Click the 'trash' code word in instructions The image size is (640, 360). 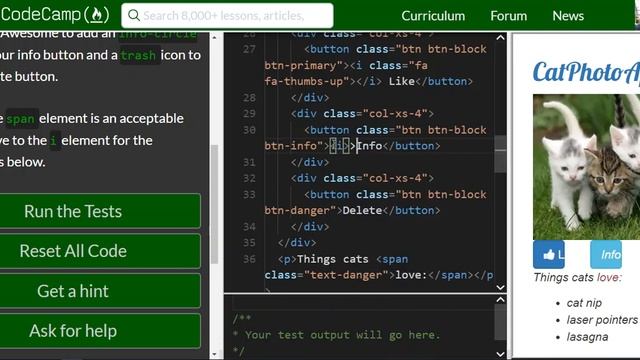[138, 55]
